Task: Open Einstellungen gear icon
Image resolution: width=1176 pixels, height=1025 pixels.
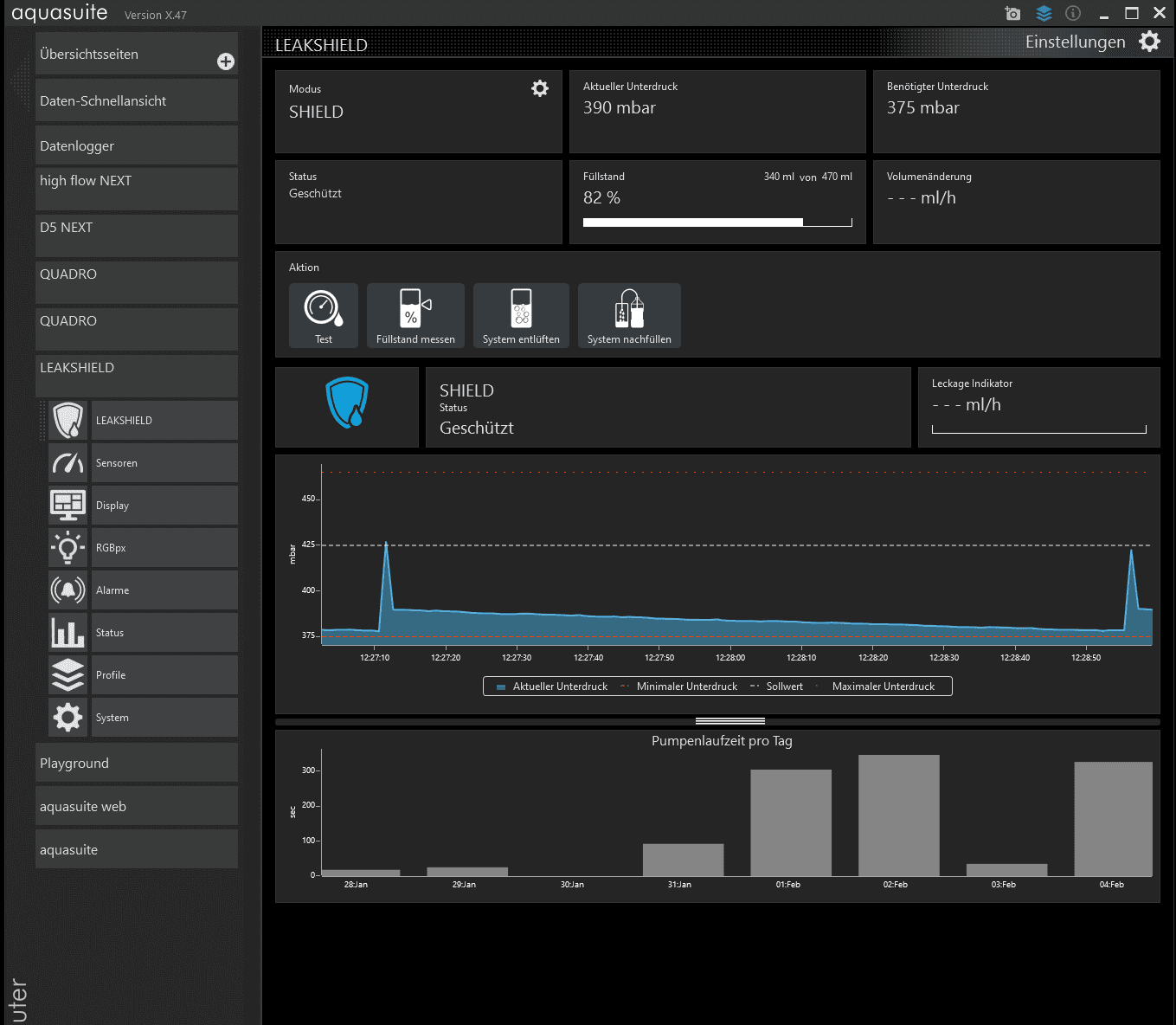Action: click(1149, 42)
